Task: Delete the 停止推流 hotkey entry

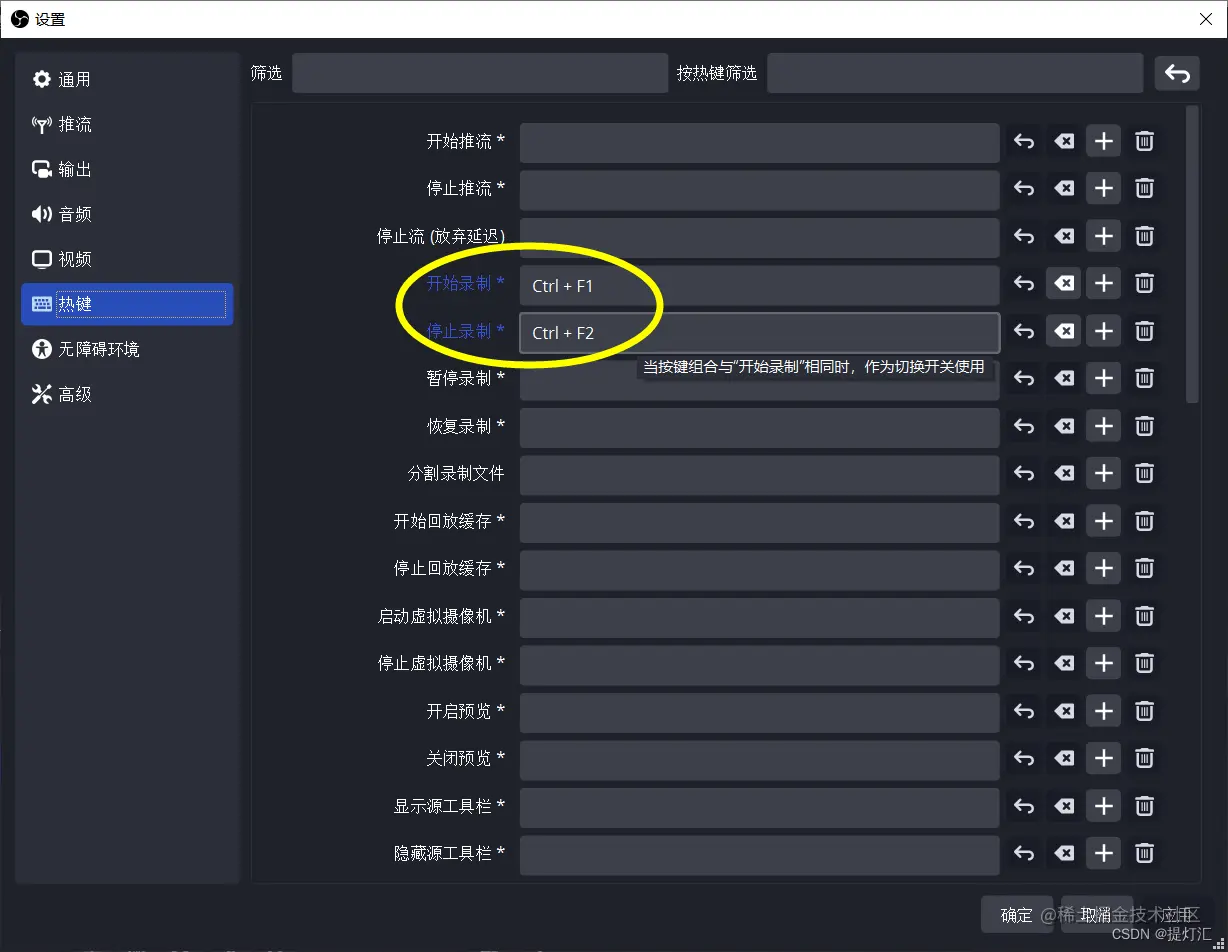Action: 1145,189
